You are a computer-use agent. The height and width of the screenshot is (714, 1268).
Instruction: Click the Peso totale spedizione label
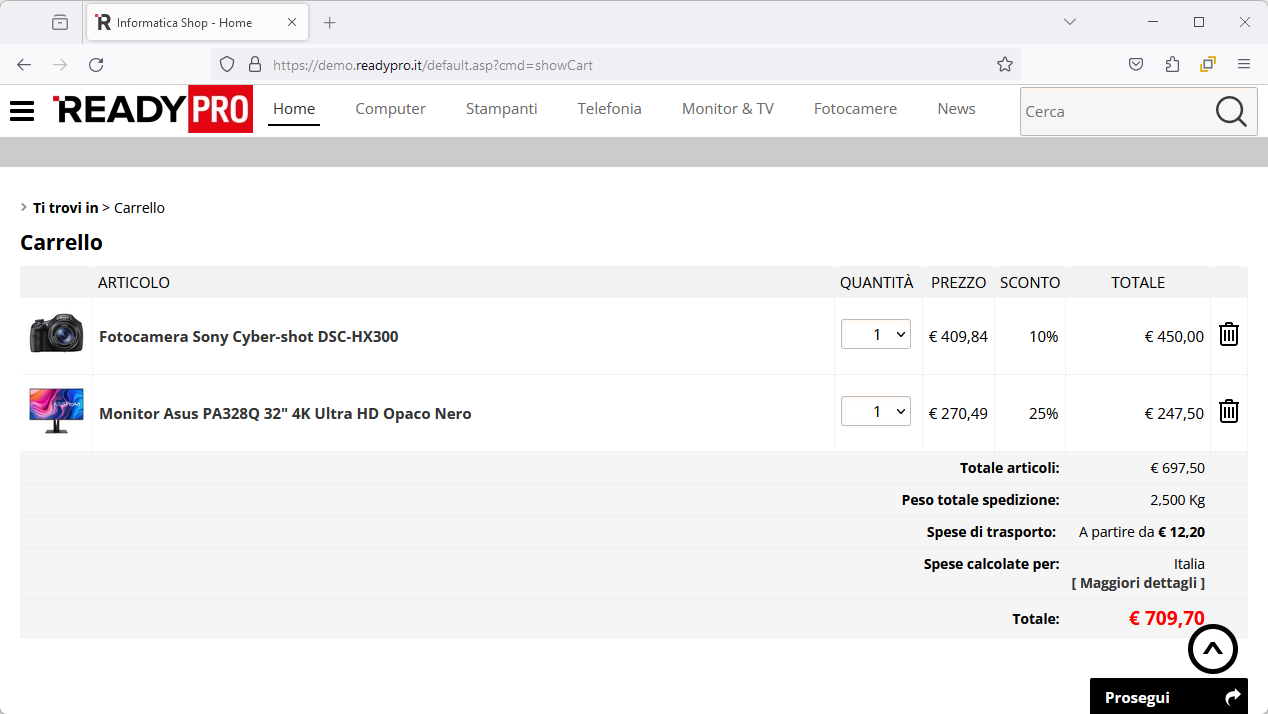point(980,500)
